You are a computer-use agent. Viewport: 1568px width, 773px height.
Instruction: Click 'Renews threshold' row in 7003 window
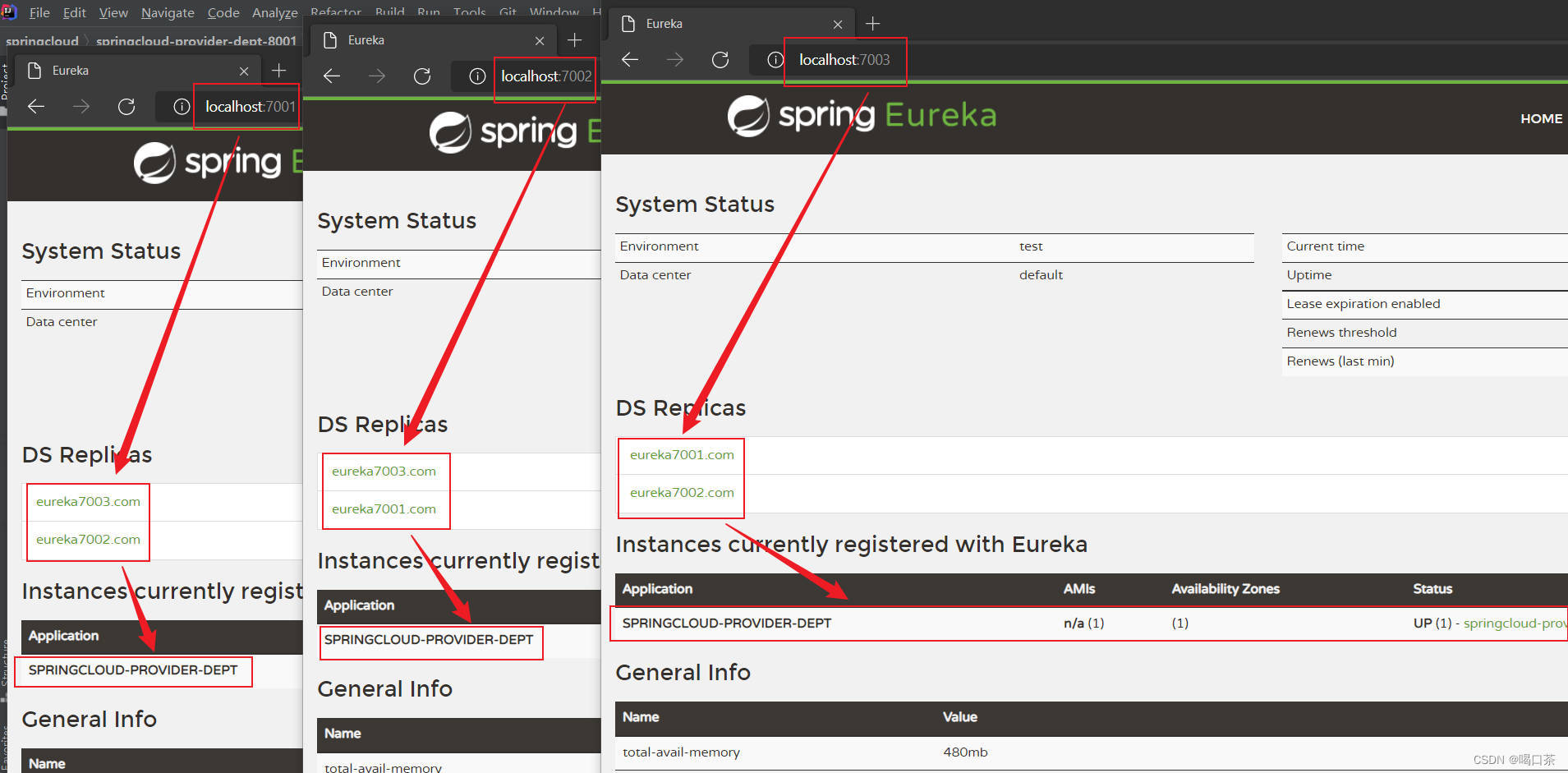1425,333
